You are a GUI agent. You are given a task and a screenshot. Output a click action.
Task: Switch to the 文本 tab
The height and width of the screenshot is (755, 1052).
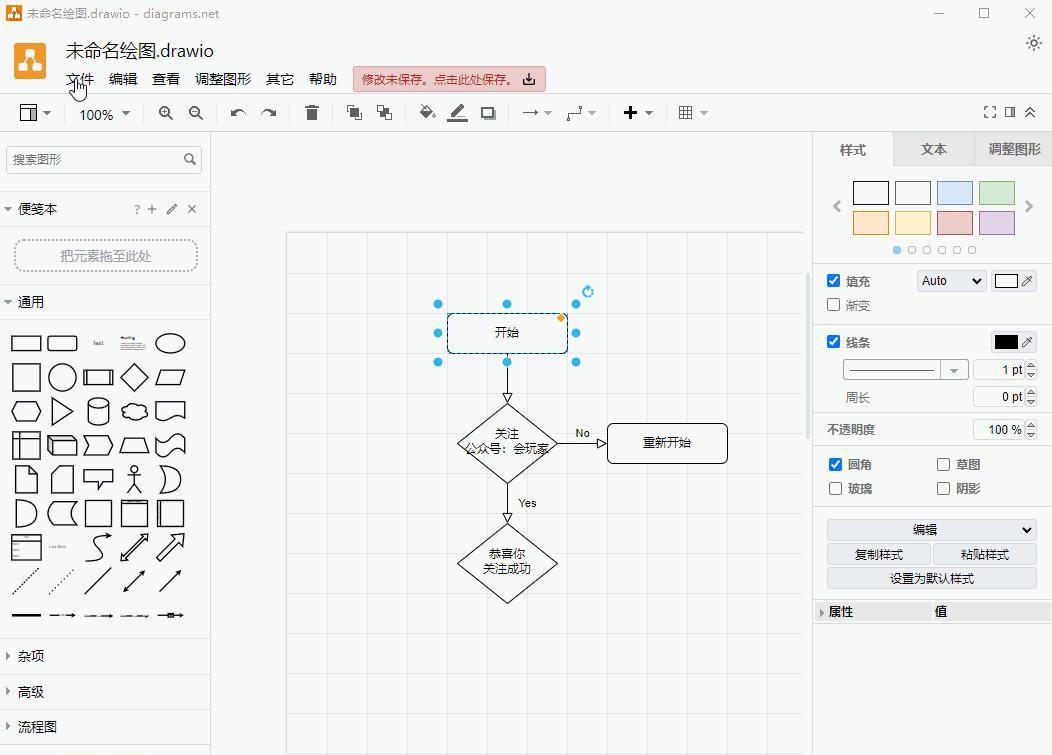(x=933, y=149)
